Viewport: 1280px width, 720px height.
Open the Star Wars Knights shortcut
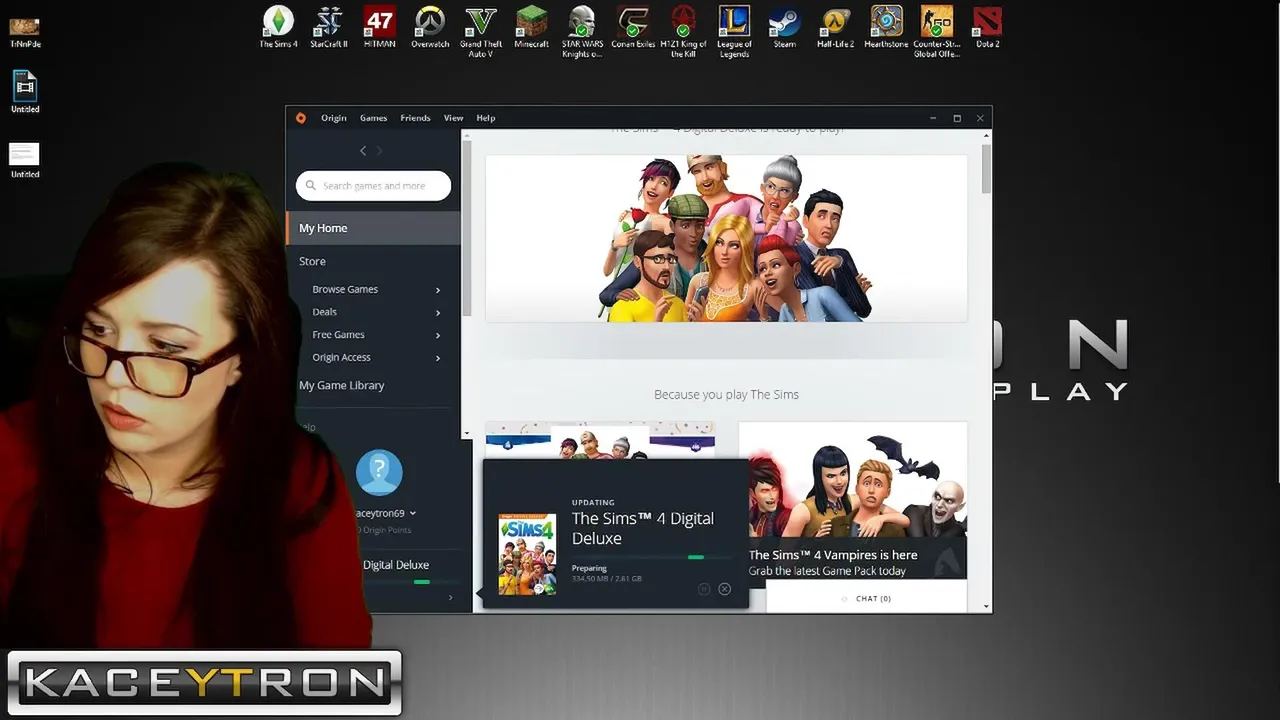pyautogui.click(x=581, y=32)
